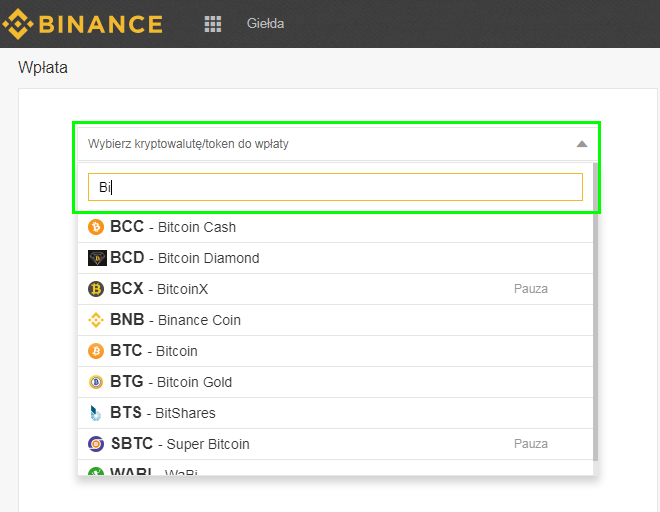Click the orange Bitcoin BTC icon
This screenshot has width=660, height=512.
click(x=96, y=351)
